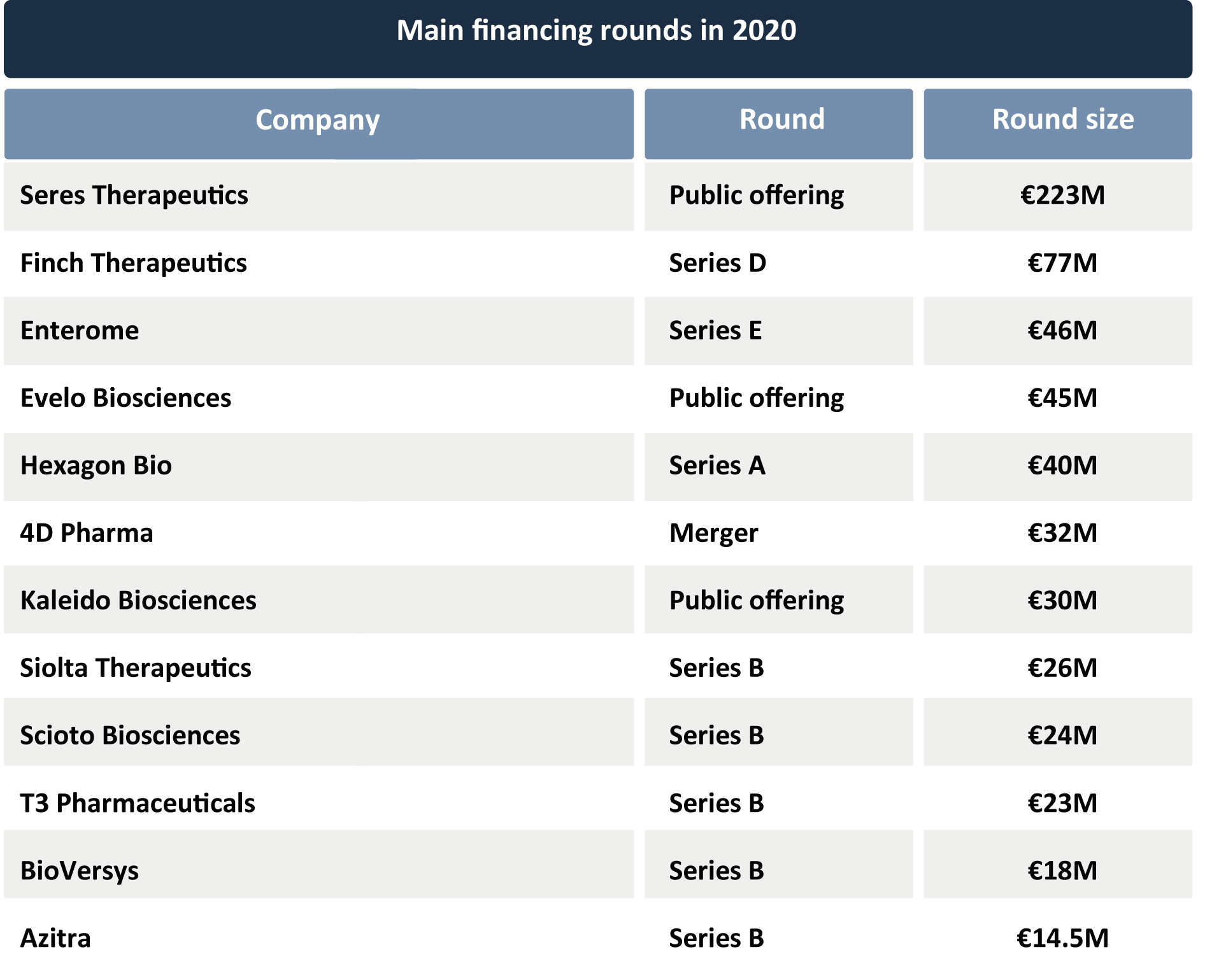This screenshot has height=980, width=1205.
Task: Select Series B in Azitra row
Action: [x=717, y=938]
